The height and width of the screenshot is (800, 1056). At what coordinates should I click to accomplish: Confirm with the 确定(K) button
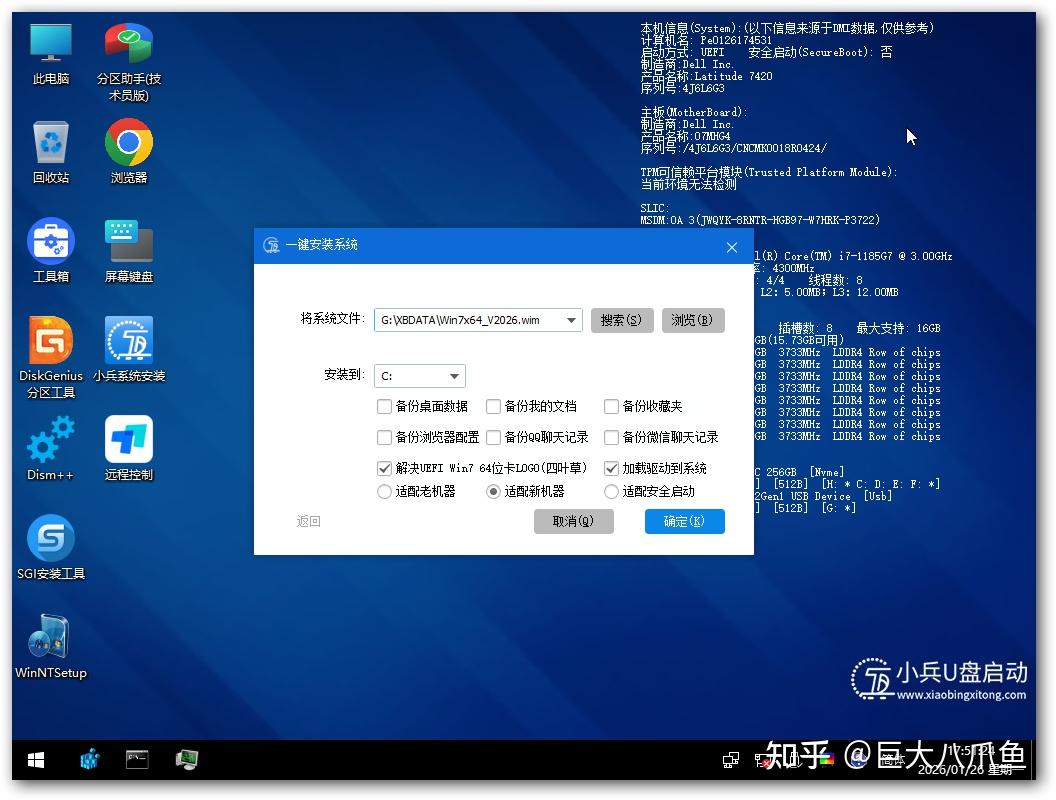(684, 521)
